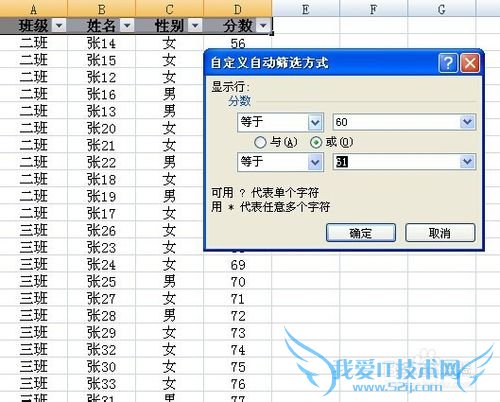
Task: Click the cell with name 张20
Action: 102,128
